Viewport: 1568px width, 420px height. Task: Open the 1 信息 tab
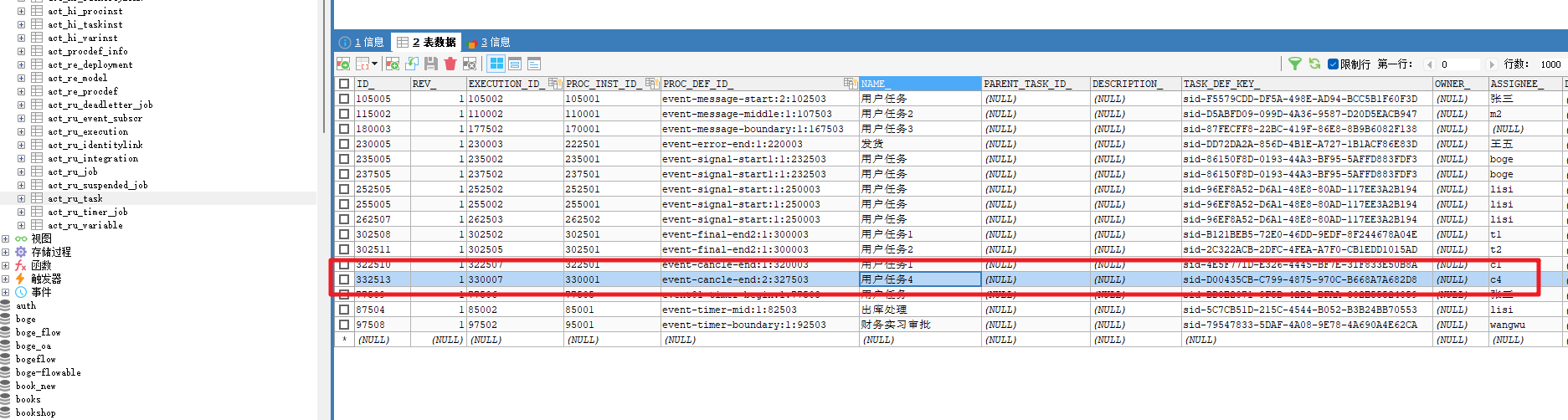362,42
